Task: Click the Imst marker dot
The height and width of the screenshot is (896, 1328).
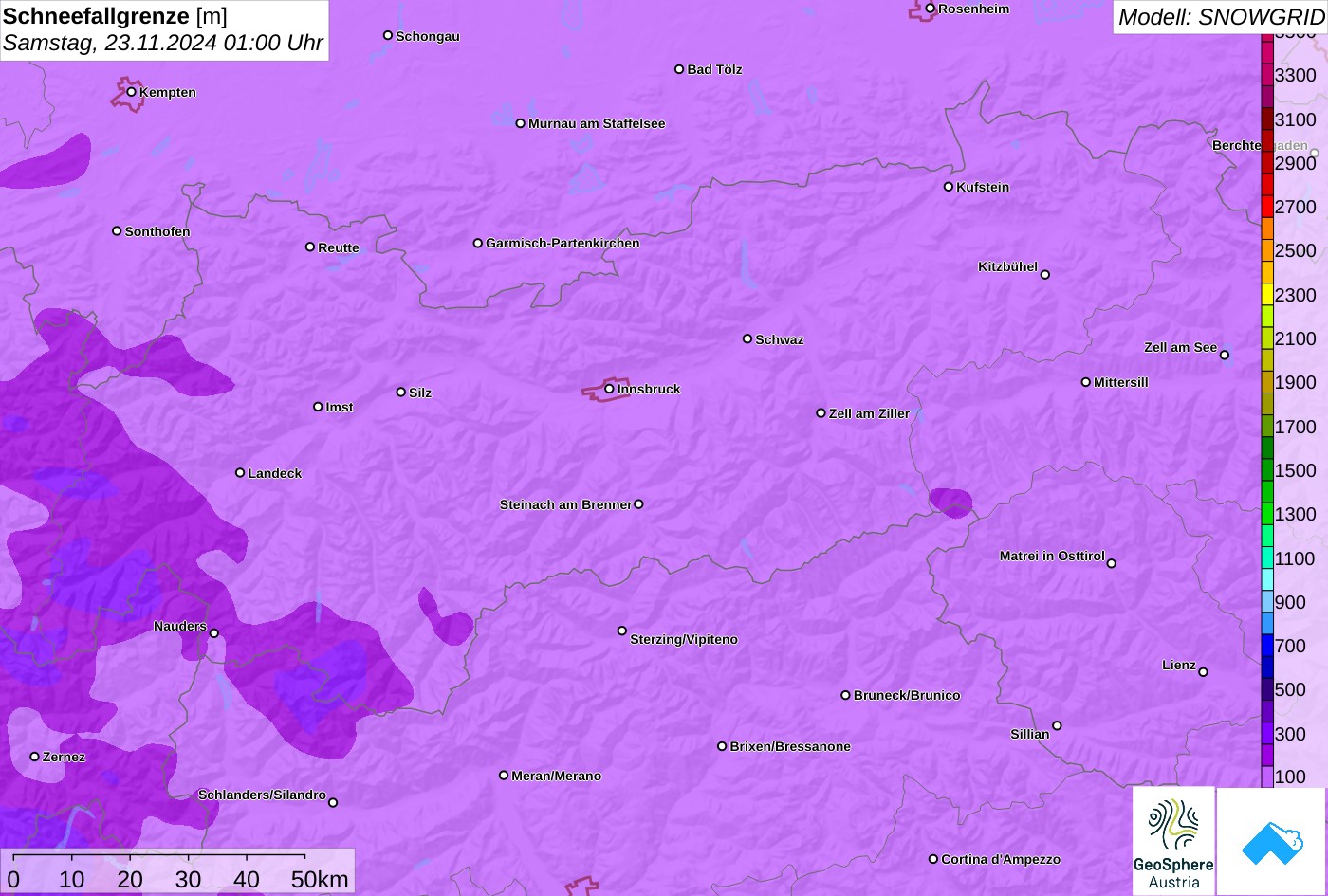Action: (x=318, y=407)
